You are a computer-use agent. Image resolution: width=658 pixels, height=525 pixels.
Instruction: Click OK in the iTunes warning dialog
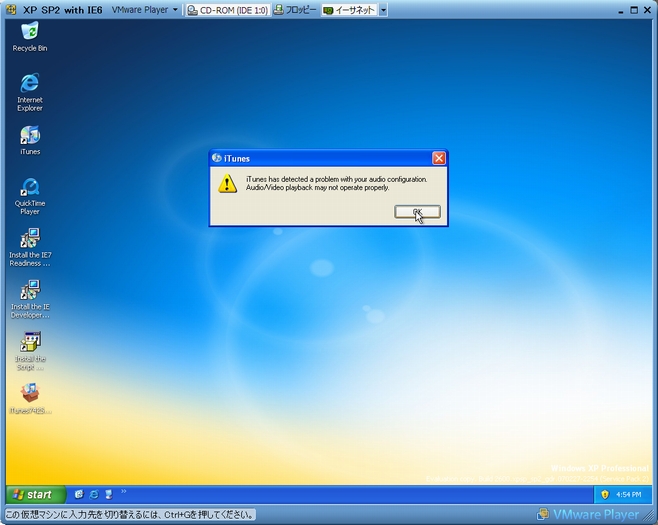[x=417, y=212]
